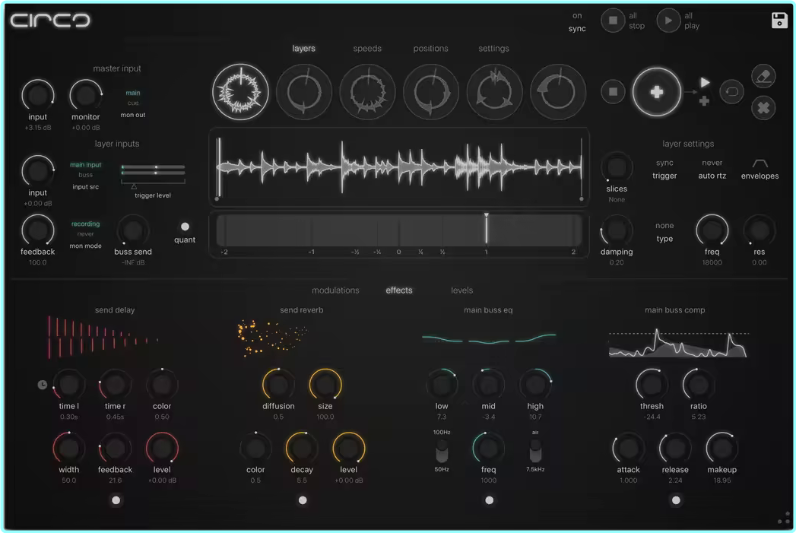Open the speeds tab
Image resolution: width=796 pixels, height=533 pixels.
tap(367, 48)
